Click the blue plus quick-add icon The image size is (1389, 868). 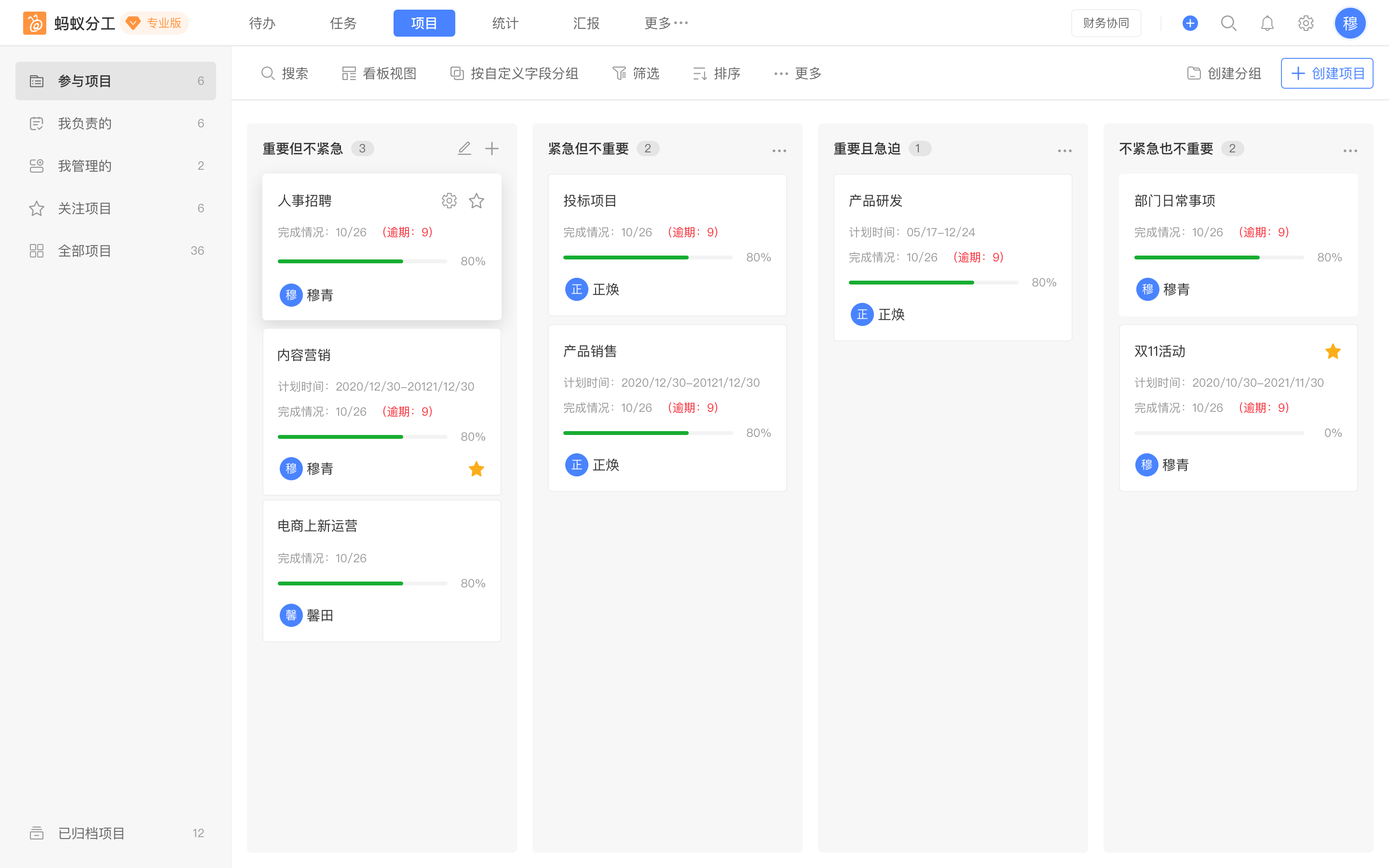[1190, 23]
